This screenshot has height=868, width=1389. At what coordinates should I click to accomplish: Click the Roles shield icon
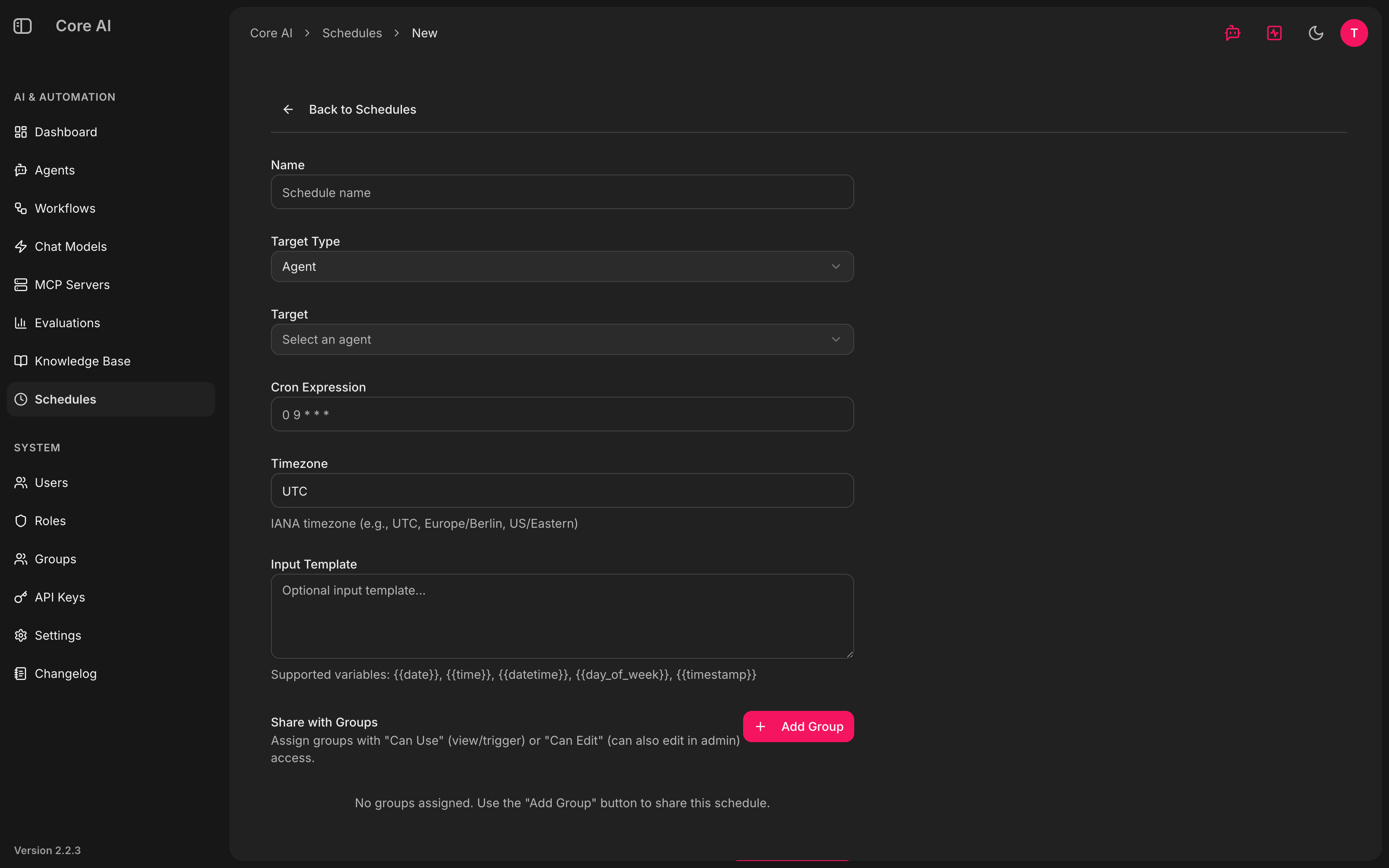(21, 521)
